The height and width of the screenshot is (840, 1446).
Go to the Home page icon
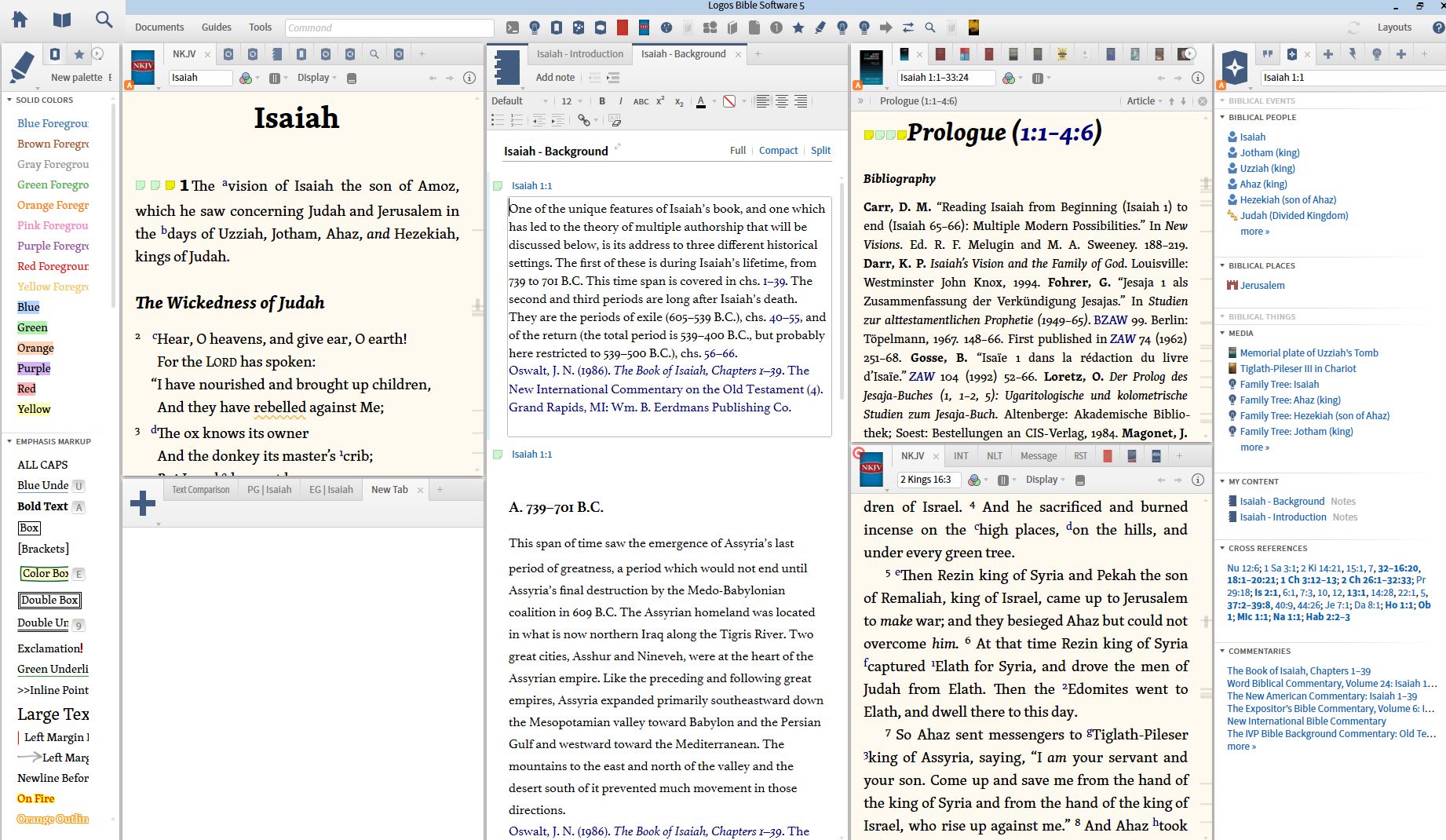20,20
